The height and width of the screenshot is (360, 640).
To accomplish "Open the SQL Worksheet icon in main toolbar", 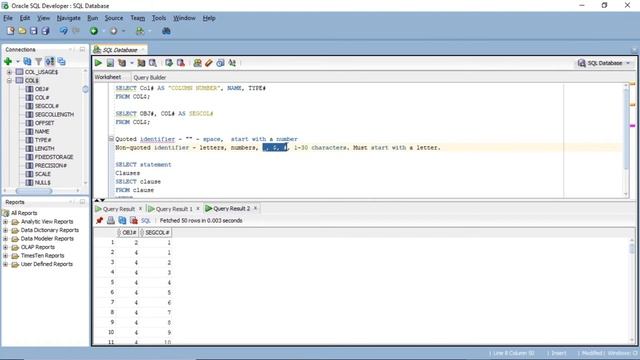I will (140, 31).
